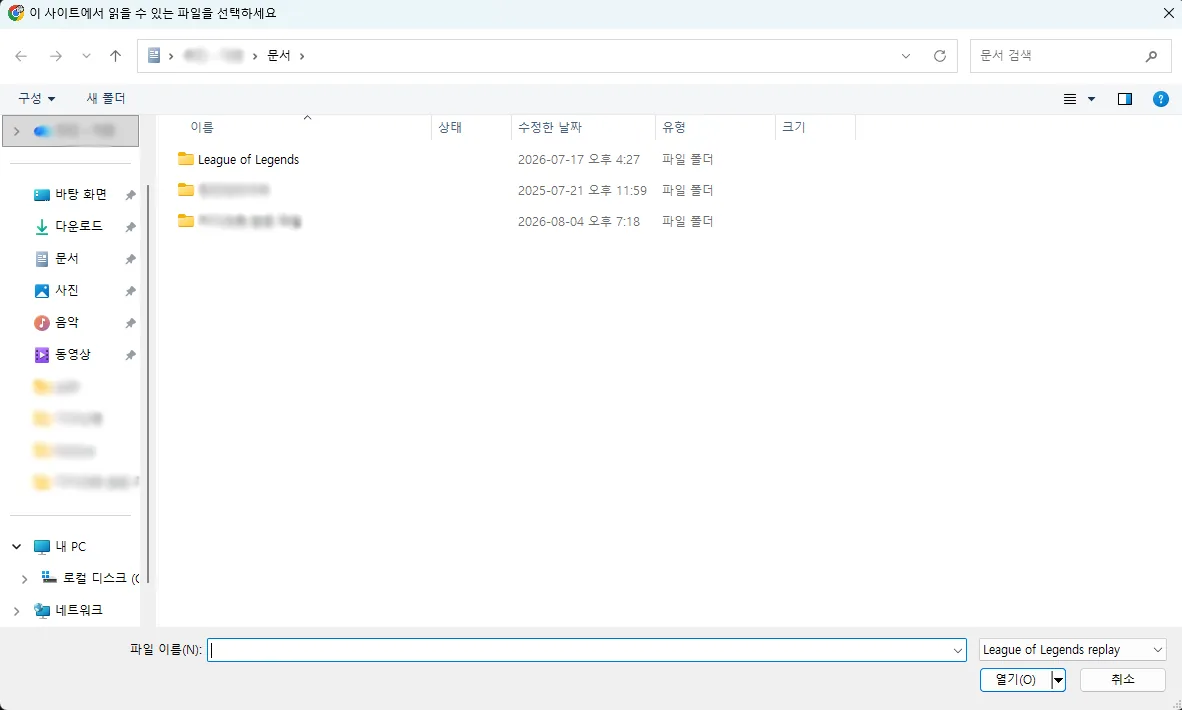Click the navigation pane scrollbar
The image size is (1182, 710).
tap(148, 384)
